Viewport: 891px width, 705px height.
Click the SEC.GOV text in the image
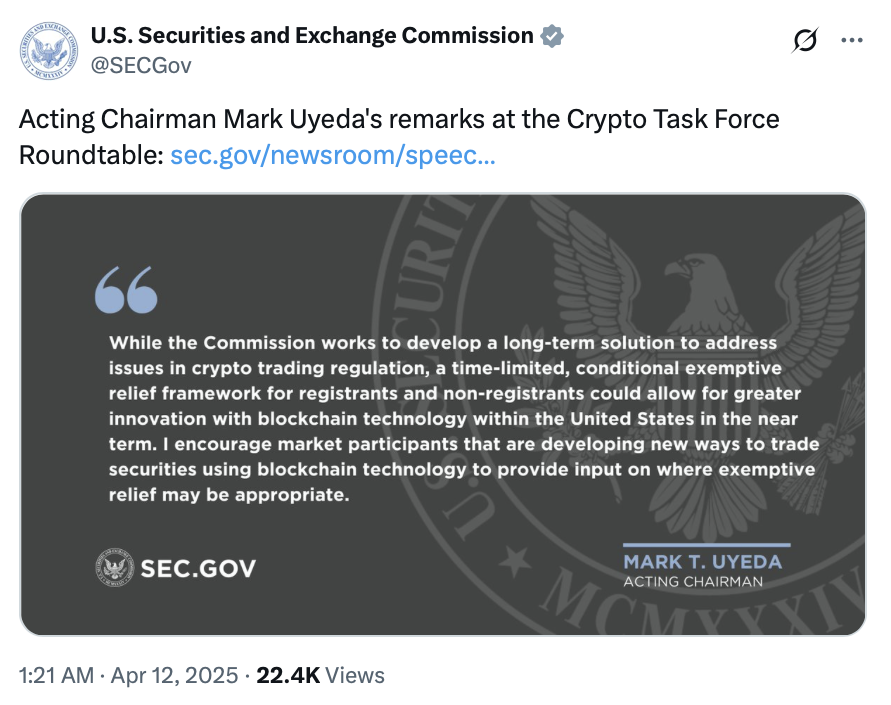(x=198, y=569)
